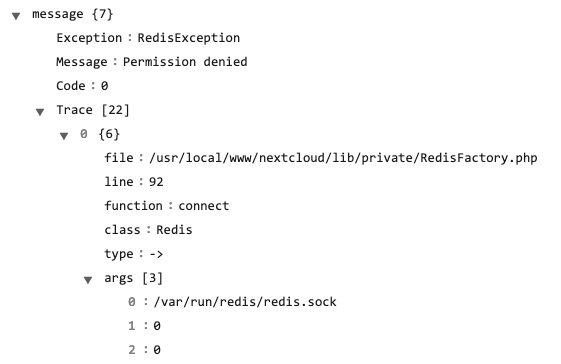Select the function value connect
This screenshot has height=364, width=561.
(x=204, y=206)
